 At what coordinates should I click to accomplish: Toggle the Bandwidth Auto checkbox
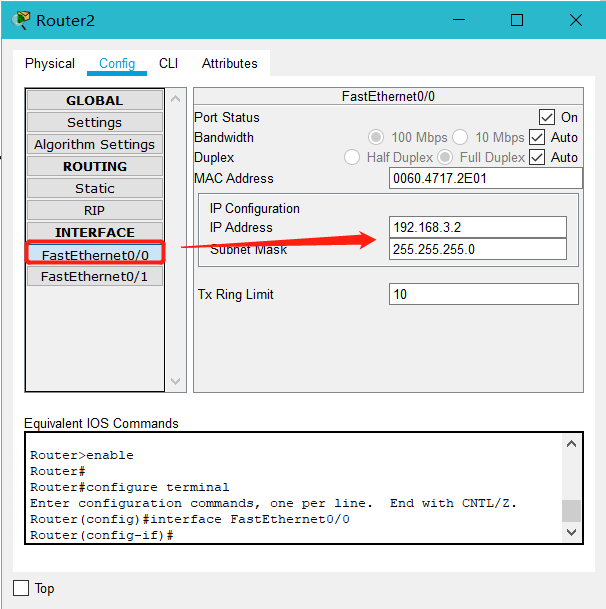click(537, 137)
